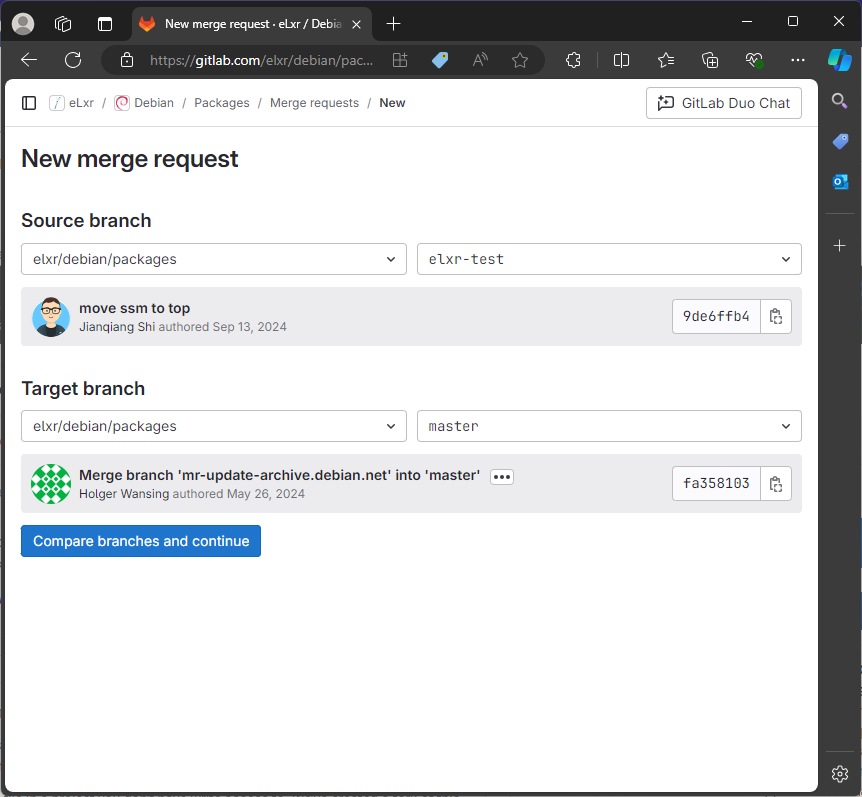Expand the merge commit message ellipsis
The width and height of the screenshot is (862, 797).
[502, 477]
